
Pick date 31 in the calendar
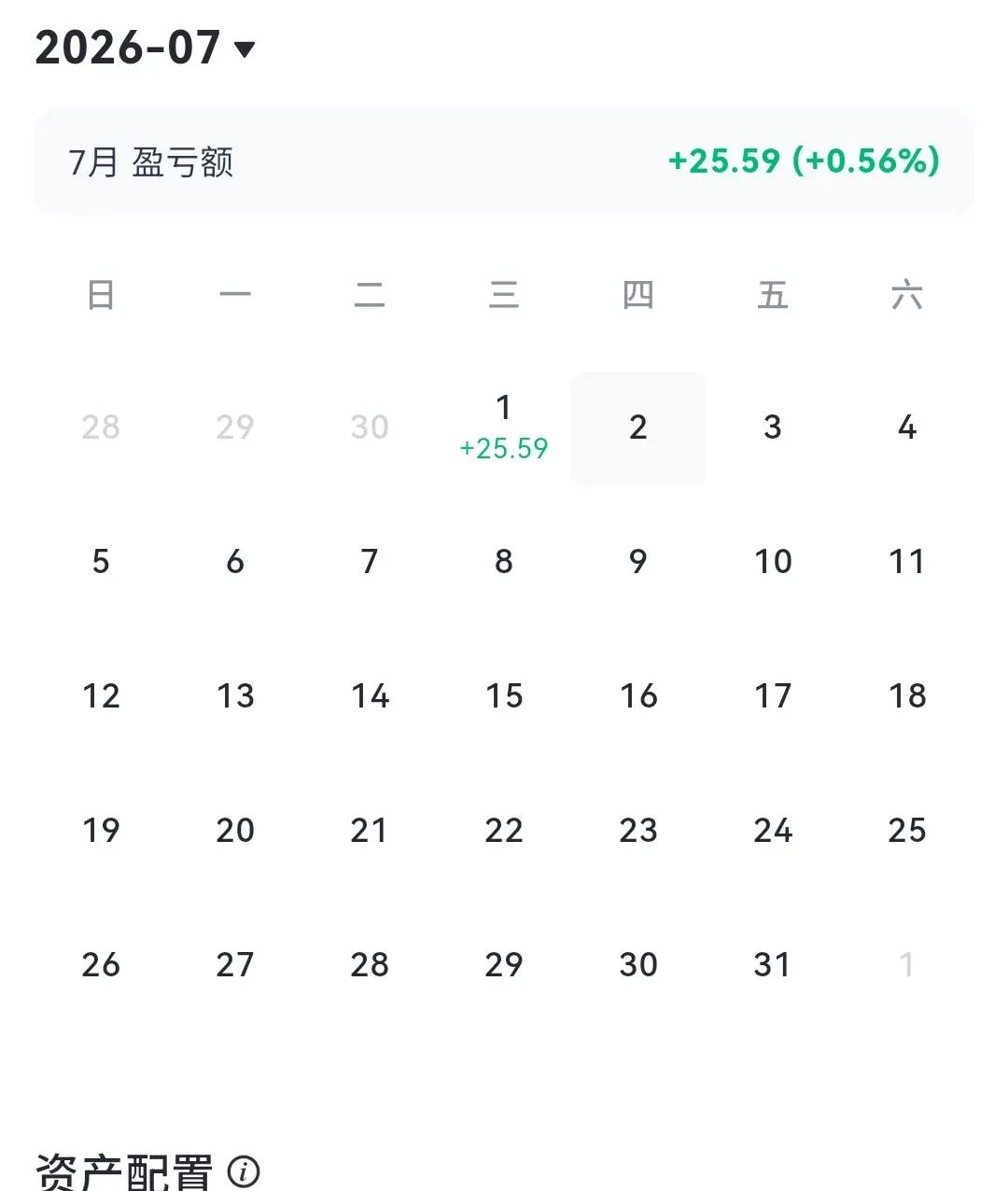click(773, 965)
